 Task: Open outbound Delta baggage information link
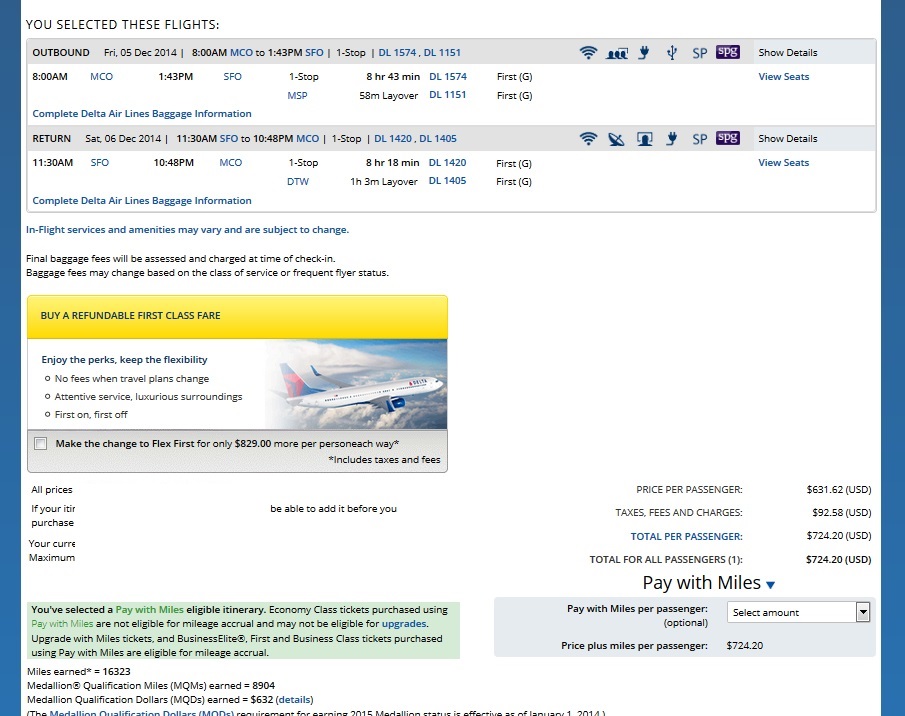coord(142,114)
